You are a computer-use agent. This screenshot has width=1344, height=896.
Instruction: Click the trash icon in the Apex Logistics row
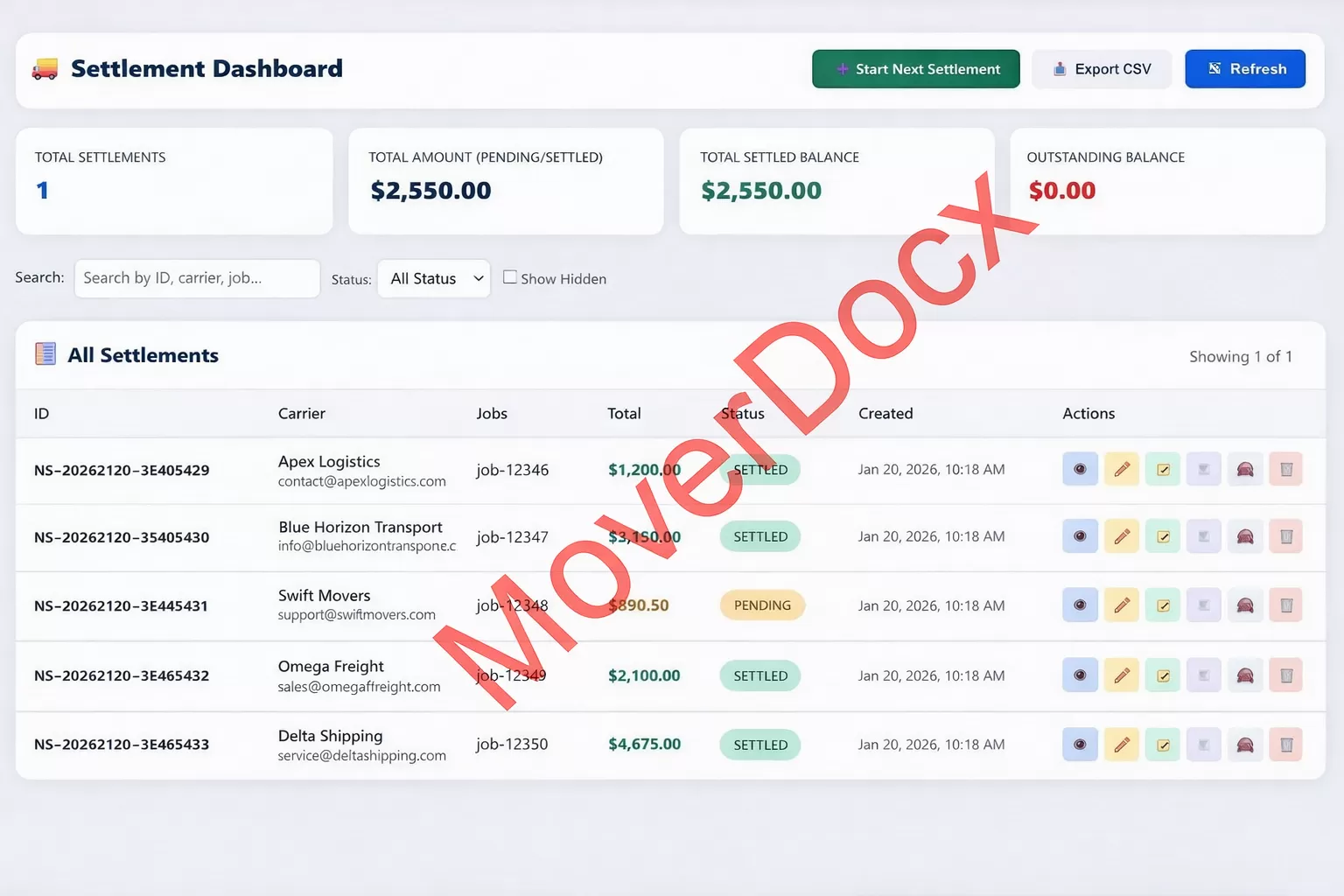(1285, 470)
